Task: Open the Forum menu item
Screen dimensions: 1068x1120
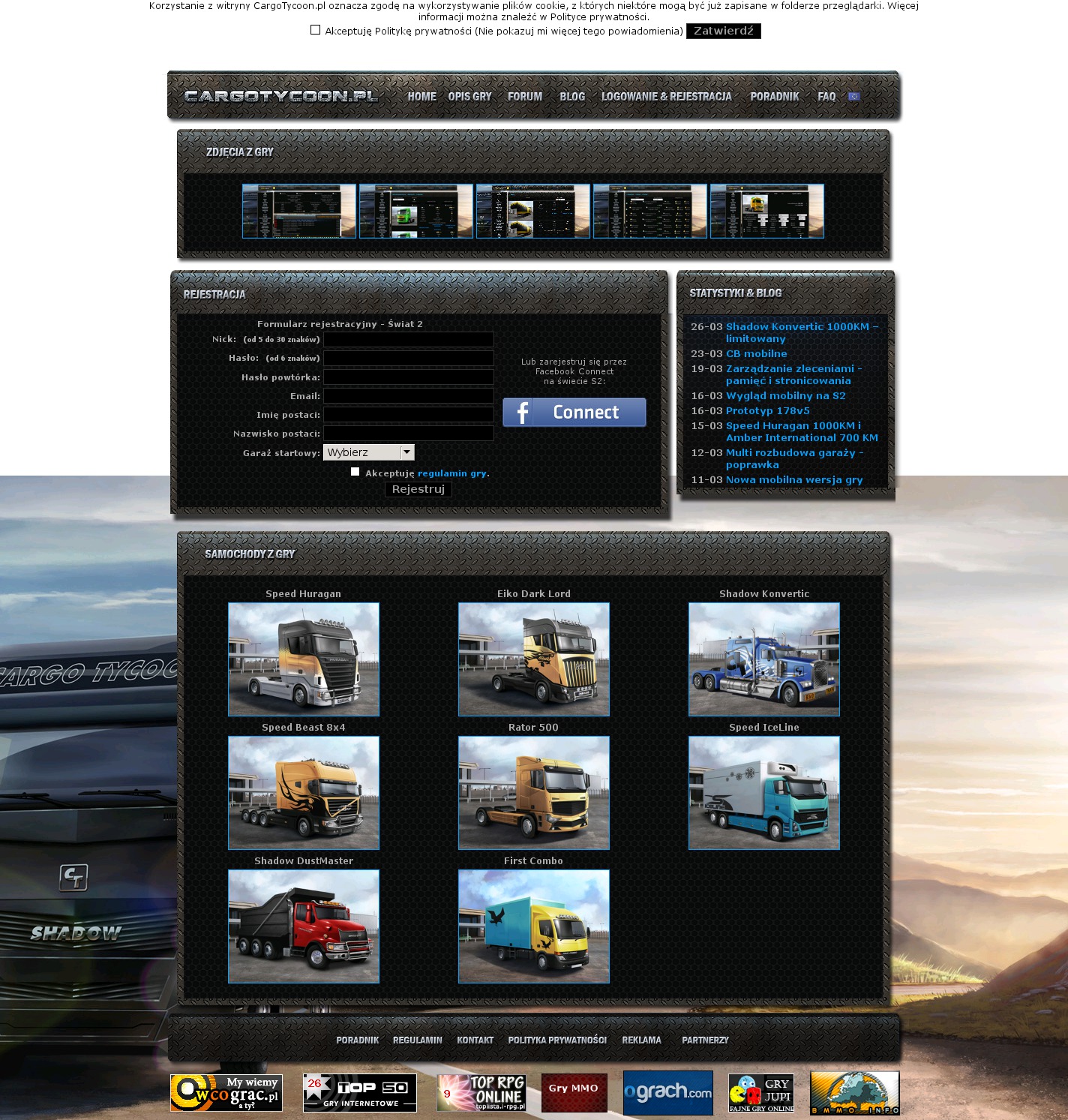Action: (524, 97)
